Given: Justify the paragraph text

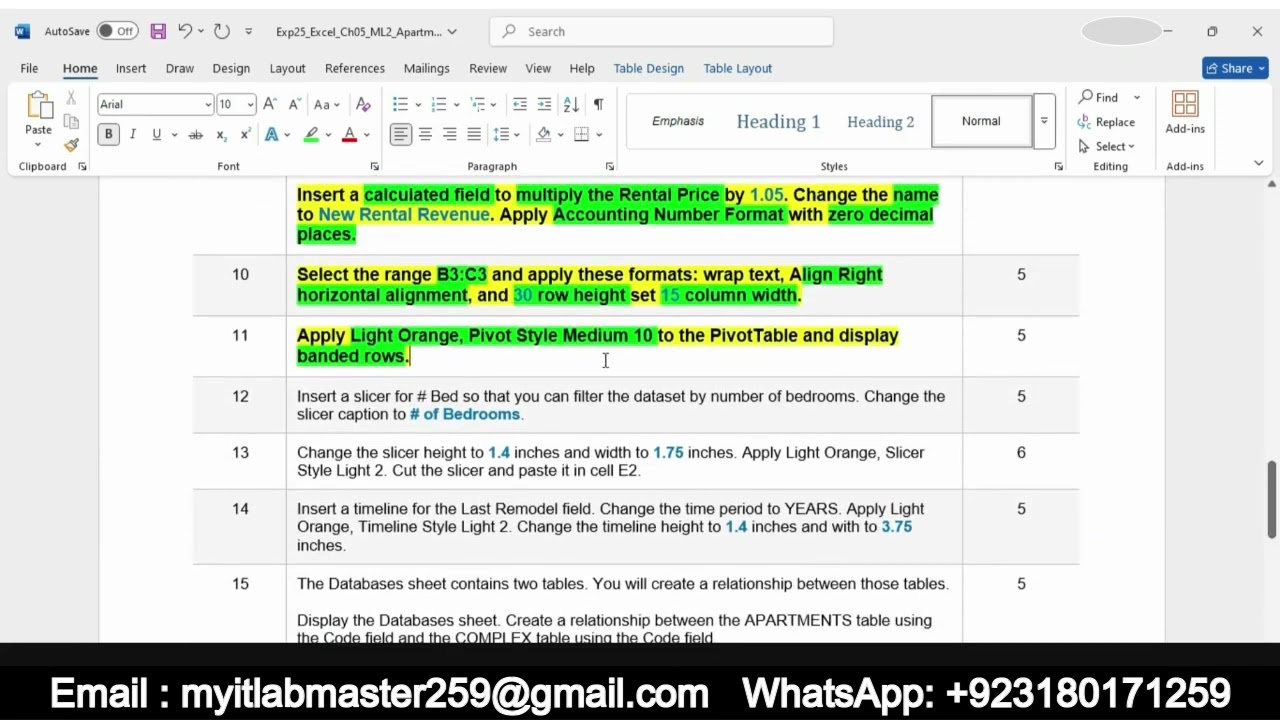Looking at the screenshot, I should 474,134.
